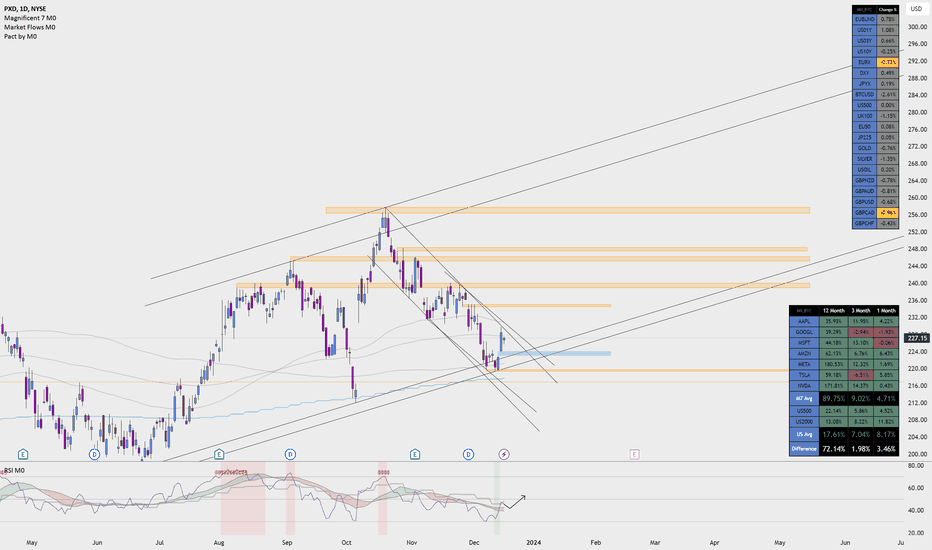Click the Feb label on time axis

(596, 542)
